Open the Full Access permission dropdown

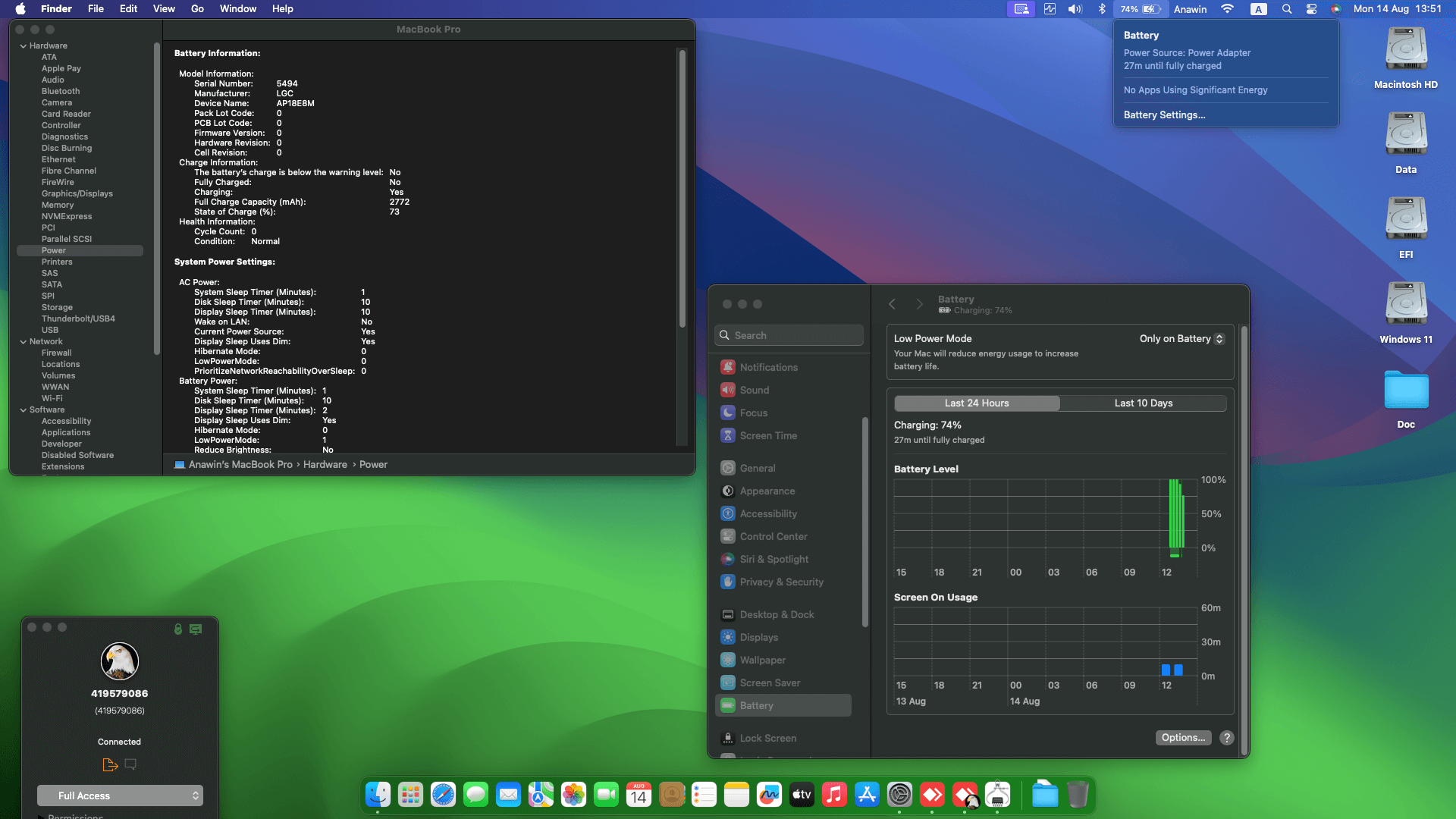coord(120,795)
